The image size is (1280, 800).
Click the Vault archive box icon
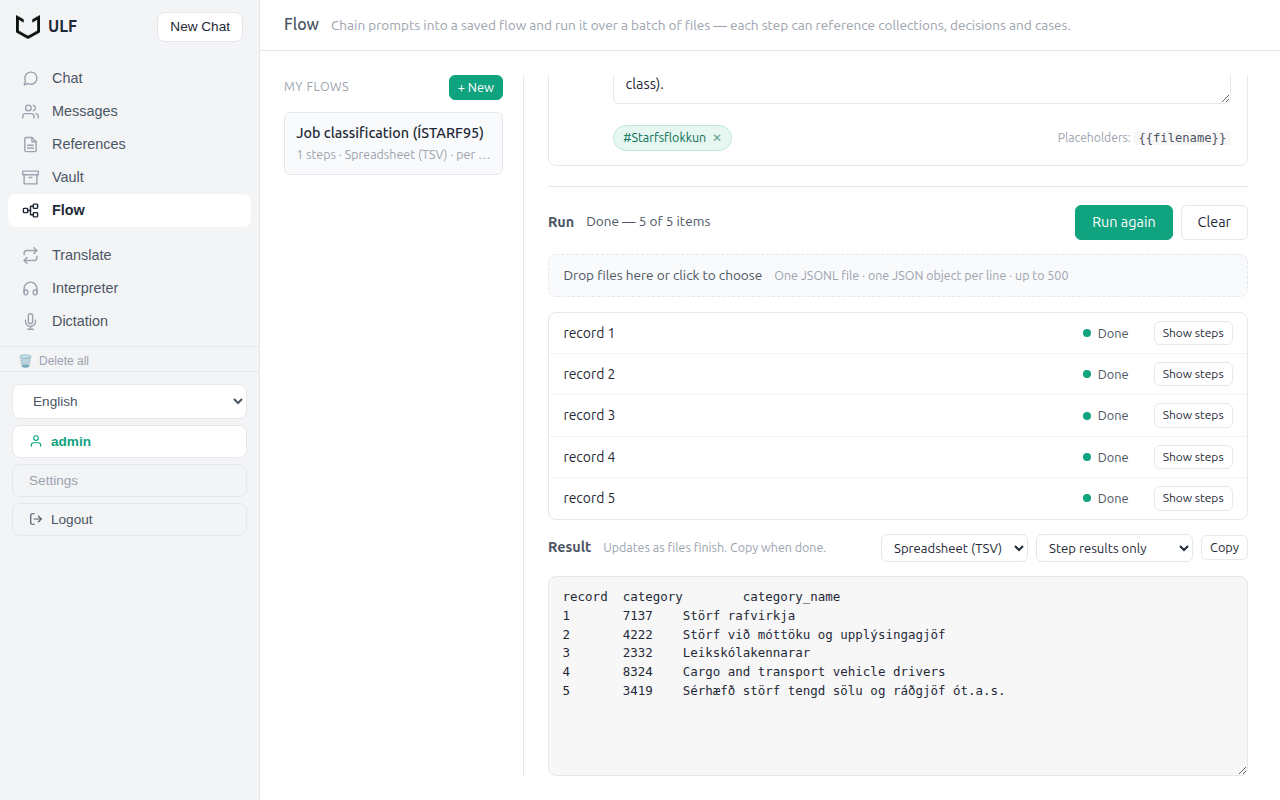(x=31, y=177)
